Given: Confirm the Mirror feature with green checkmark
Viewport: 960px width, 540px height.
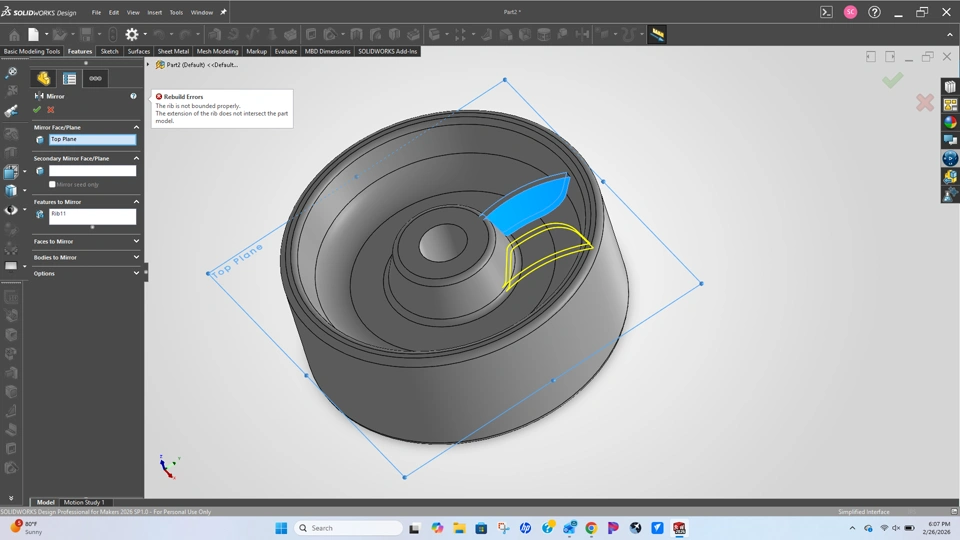Looking at the screenshot, I should [37, 110].
